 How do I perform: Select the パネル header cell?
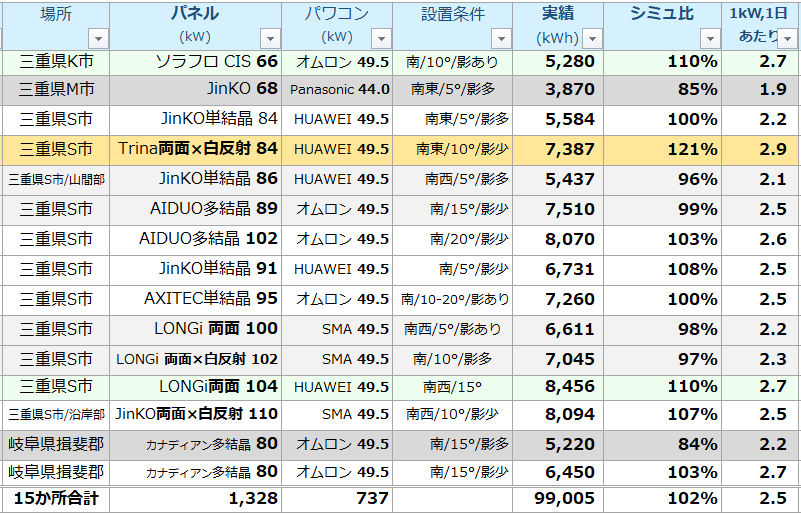tap(196, 27)
